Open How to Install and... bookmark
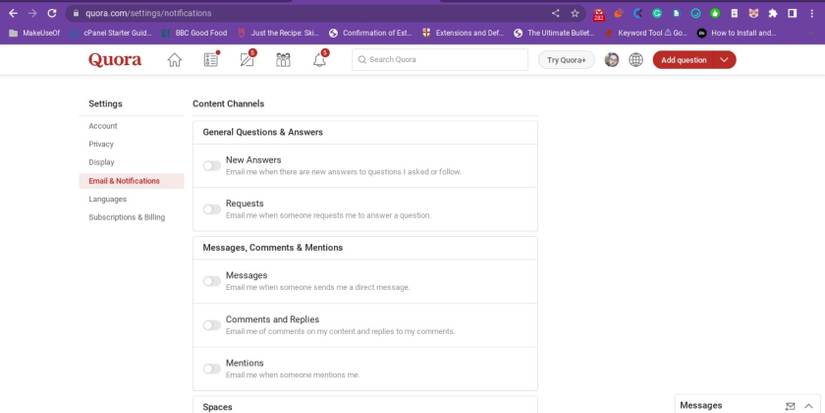 tap(737, 33)
